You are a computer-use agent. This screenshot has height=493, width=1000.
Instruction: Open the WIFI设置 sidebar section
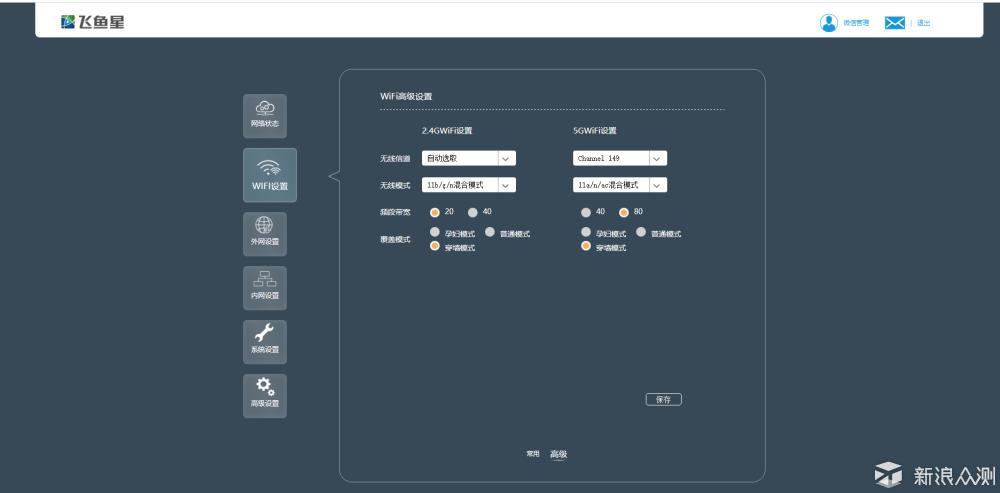point(270,175)
